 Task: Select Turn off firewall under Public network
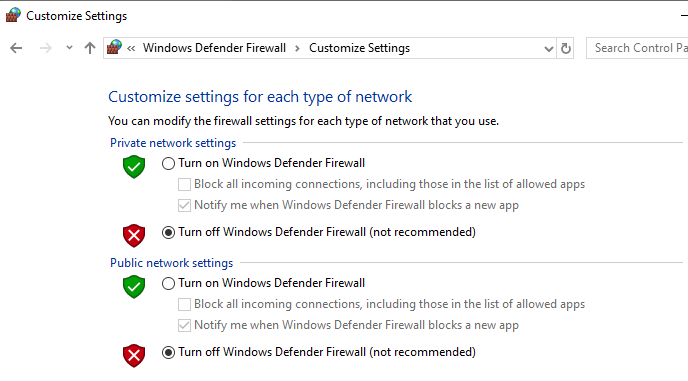[x=168, y=352]
